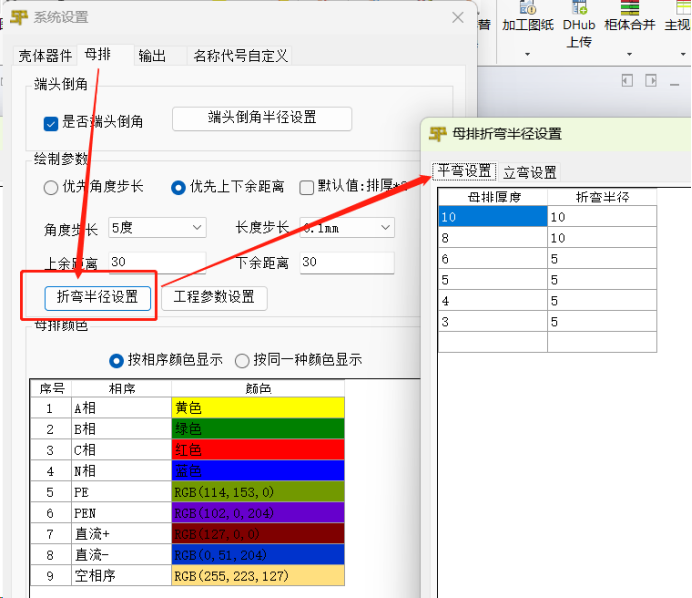Select the 平弯设置 tab

tap(464, 171)
